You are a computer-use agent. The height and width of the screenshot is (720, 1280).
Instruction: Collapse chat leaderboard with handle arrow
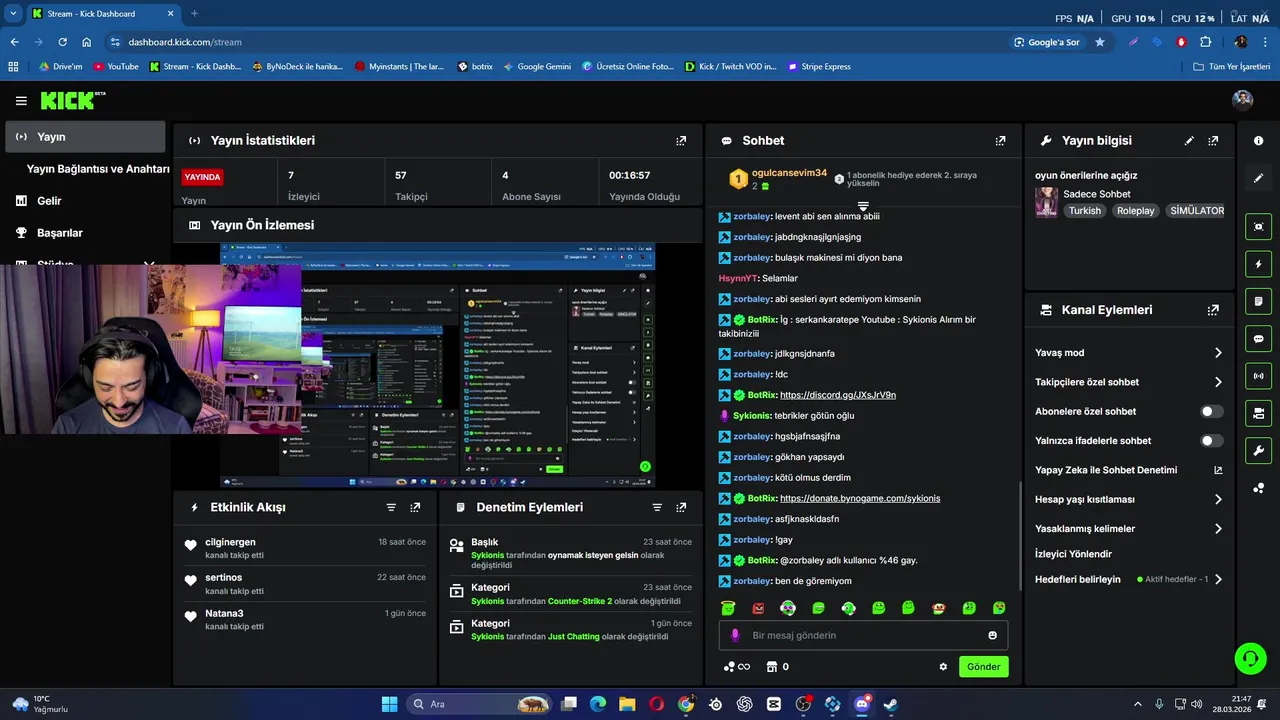(x=863, y=206)
